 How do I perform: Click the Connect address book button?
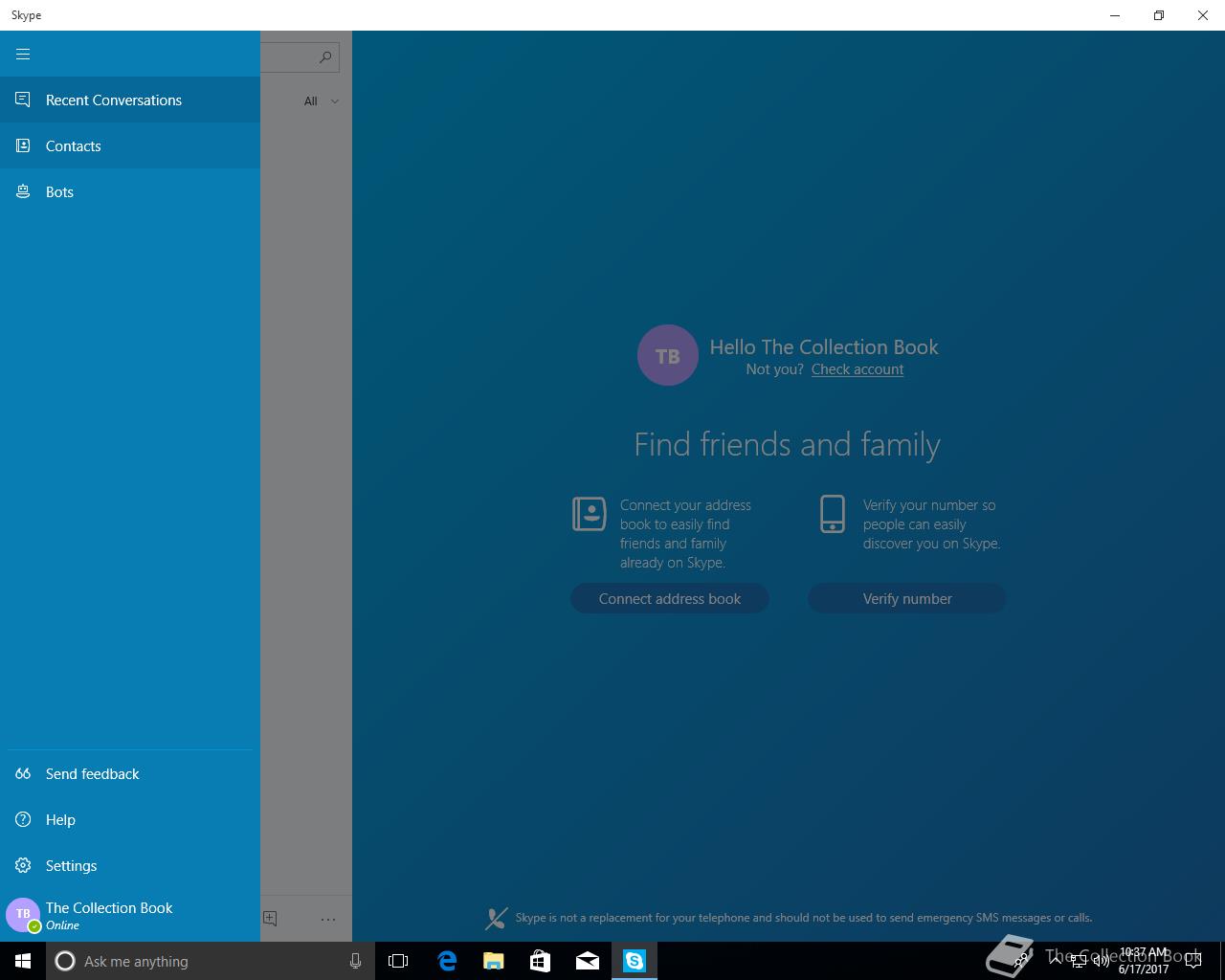[x=670, y=598]
